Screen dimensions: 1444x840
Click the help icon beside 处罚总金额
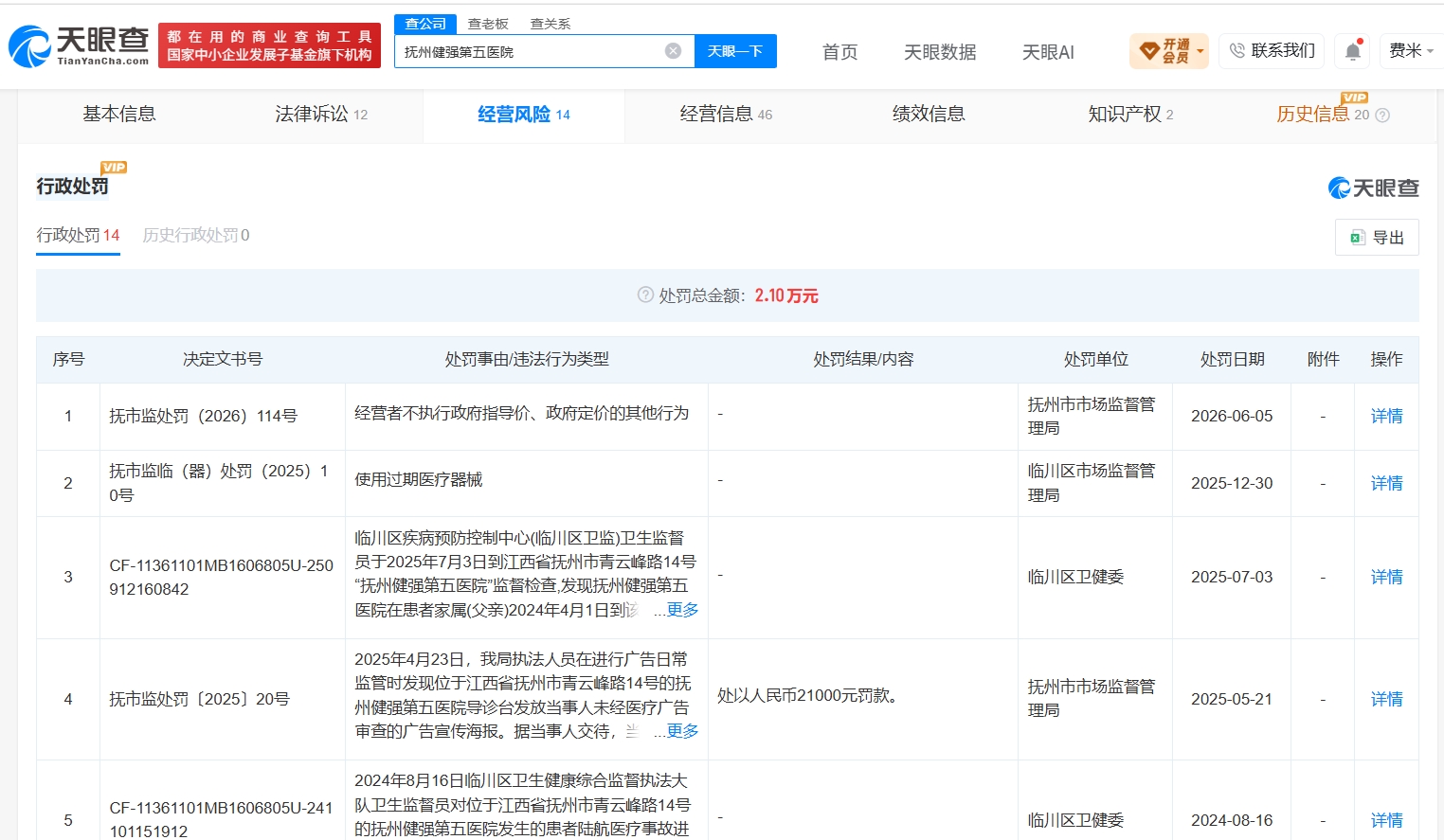point(645,295)
